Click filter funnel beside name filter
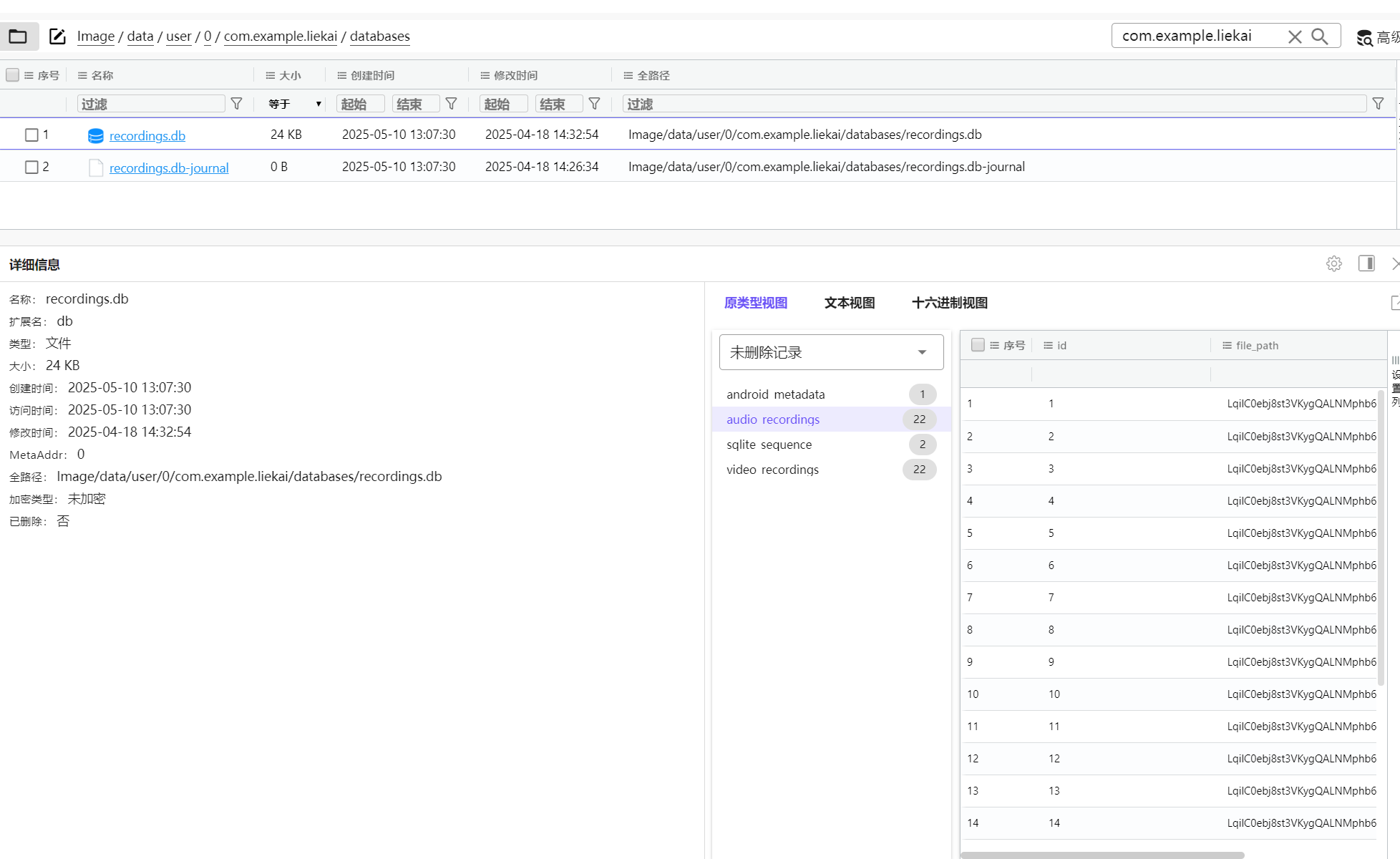The image size is (1400, 859). [x=237, y=104]
